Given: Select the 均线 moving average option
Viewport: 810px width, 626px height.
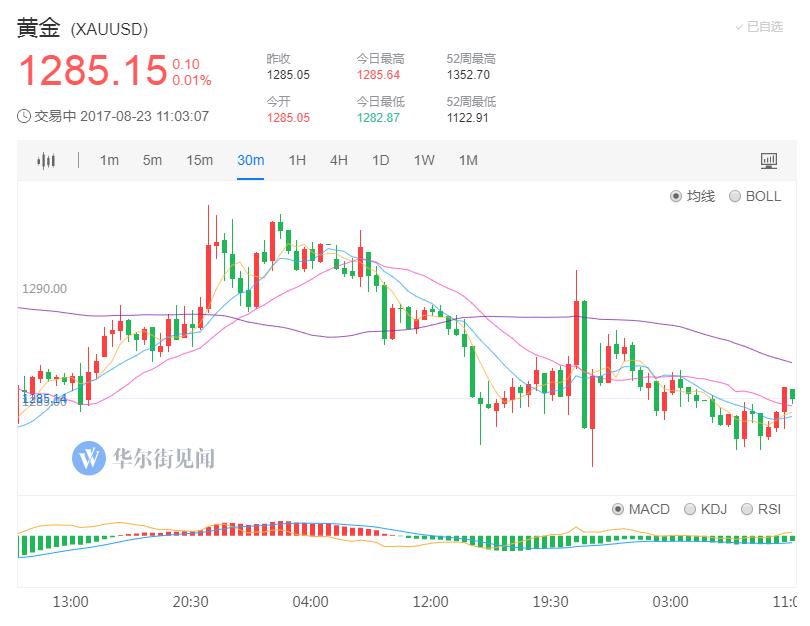Looking at the screenshot, I should point(678,197).
